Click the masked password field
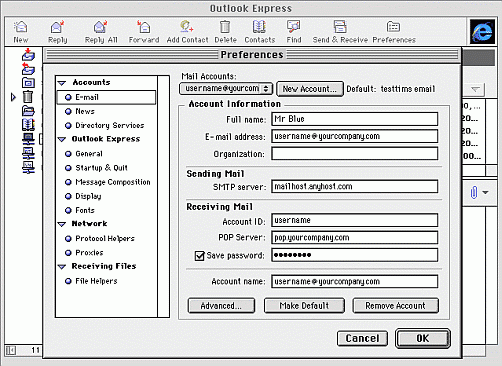Viewport: 502px width, 366px height. click(354, 255)
